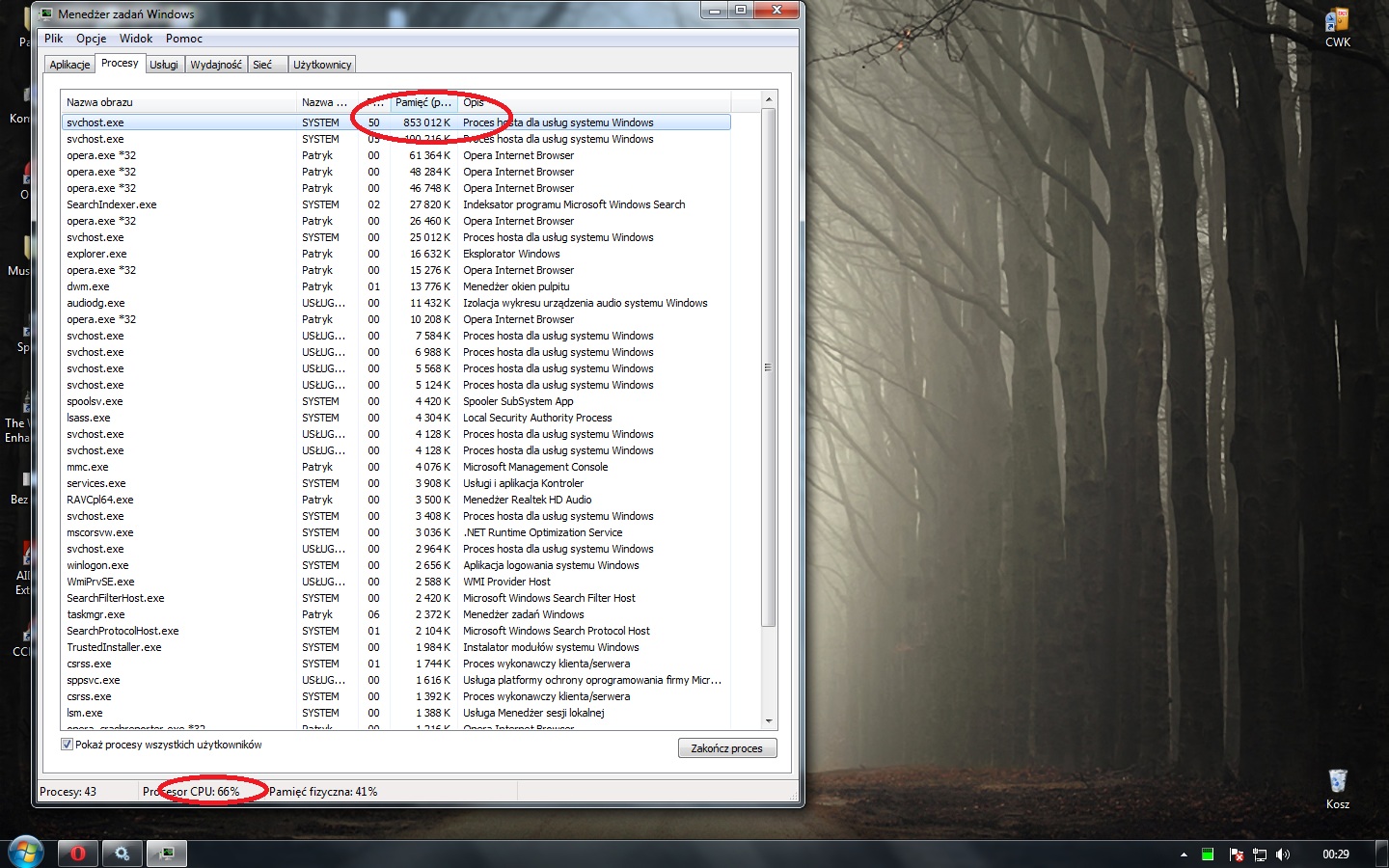Select the SearchFilterHost.exe process row
Viewport: 1389px width, 868px height.
tap(395, 598)
